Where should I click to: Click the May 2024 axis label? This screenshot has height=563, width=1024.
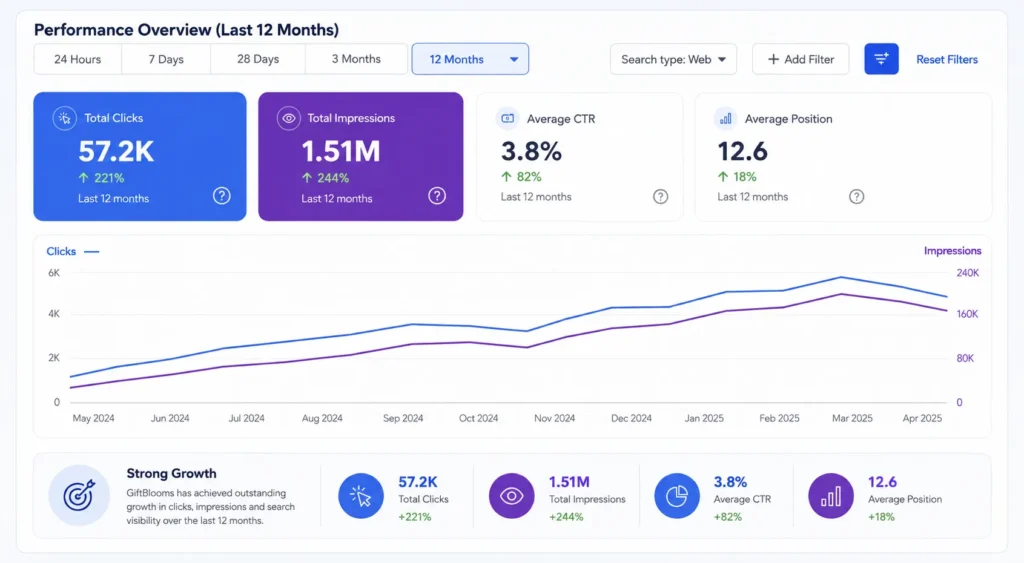pos(93,418)
